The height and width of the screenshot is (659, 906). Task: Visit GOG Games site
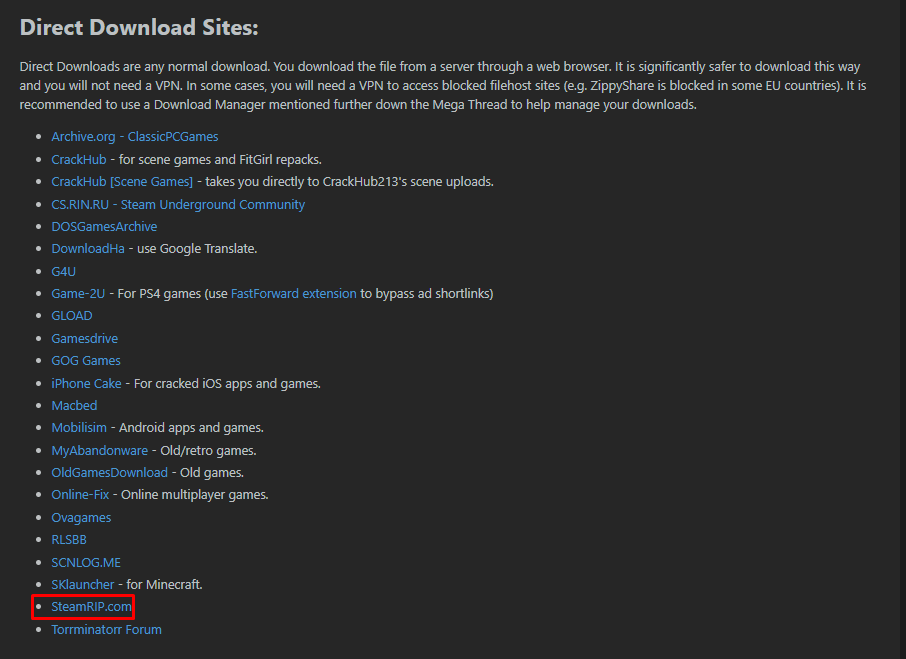tap(86, 360)
